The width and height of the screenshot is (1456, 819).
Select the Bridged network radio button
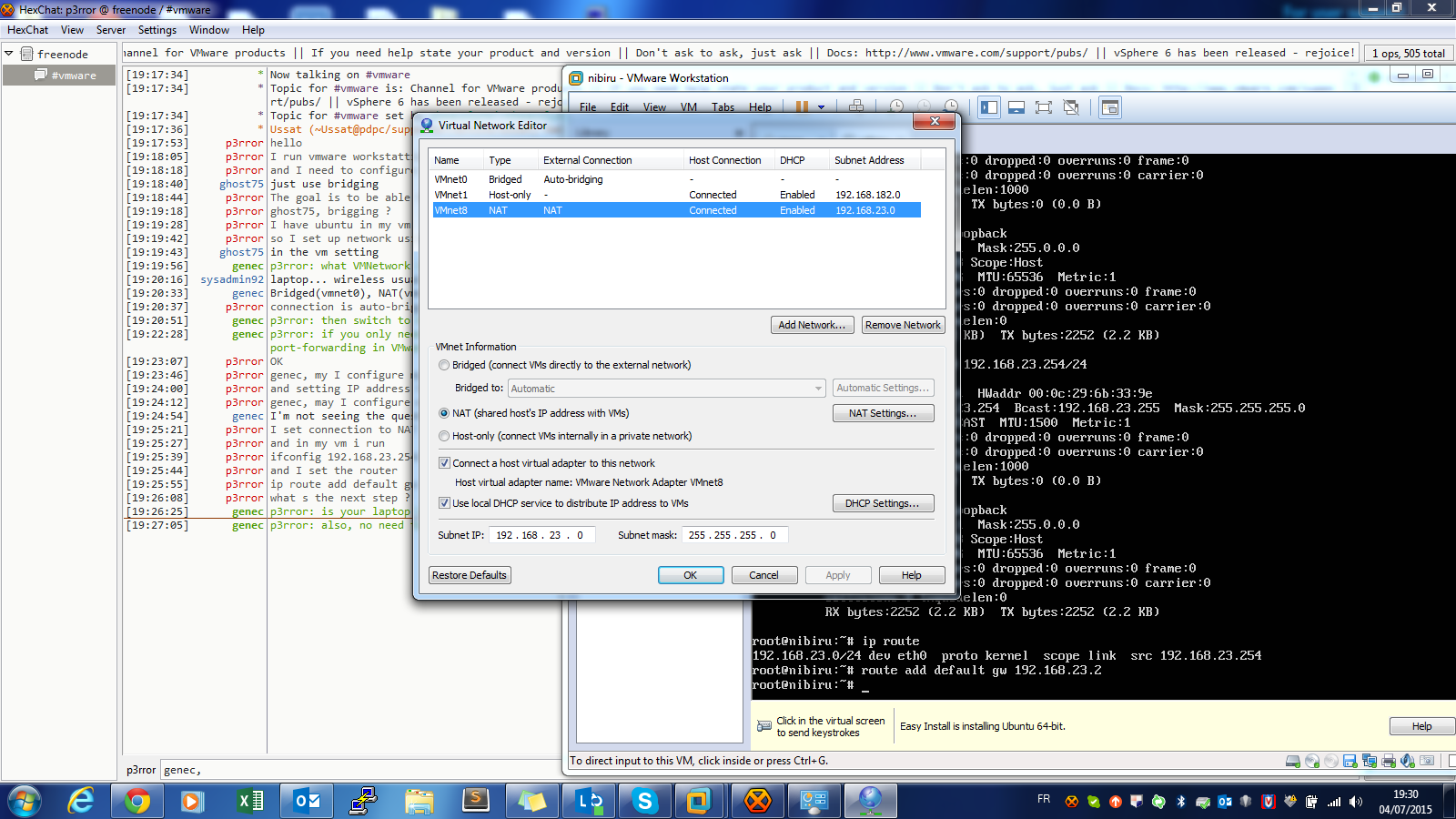[444, 365]
